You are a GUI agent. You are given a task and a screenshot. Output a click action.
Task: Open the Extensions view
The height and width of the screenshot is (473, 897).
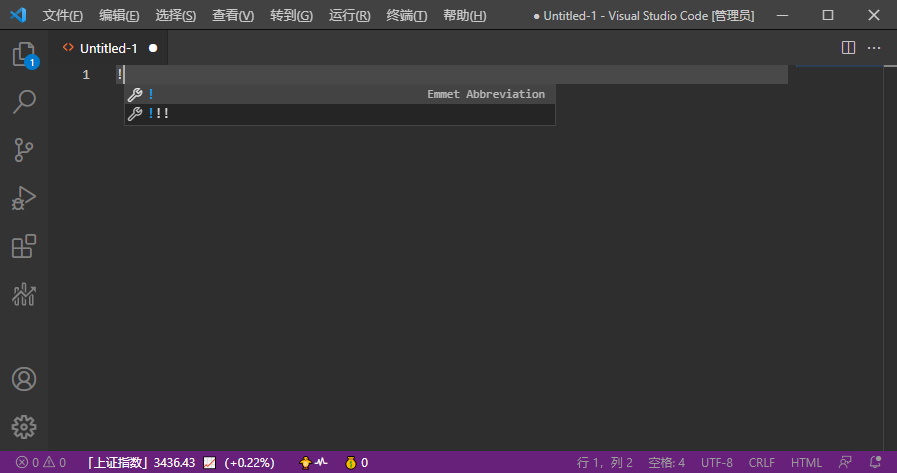[x=24, y=246]
